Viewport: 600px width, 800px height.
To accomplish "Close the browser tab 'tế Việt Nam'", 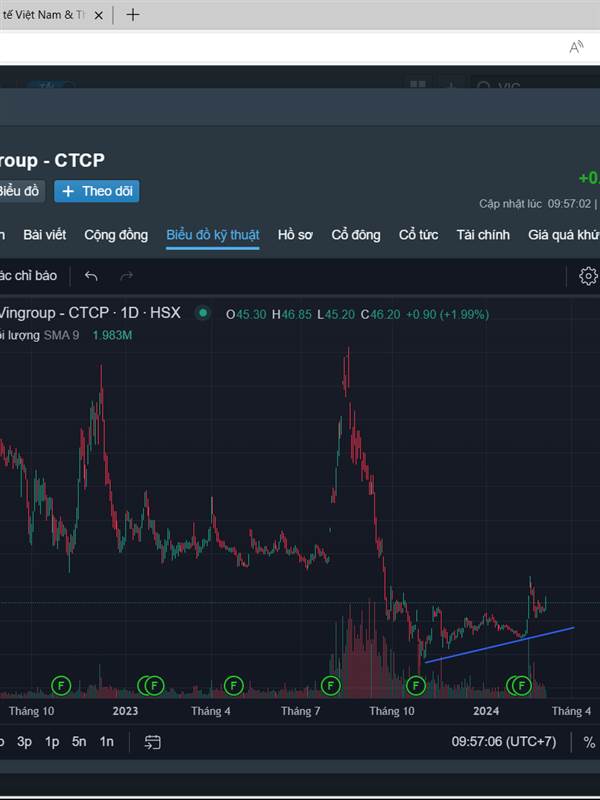I will 98,15.
